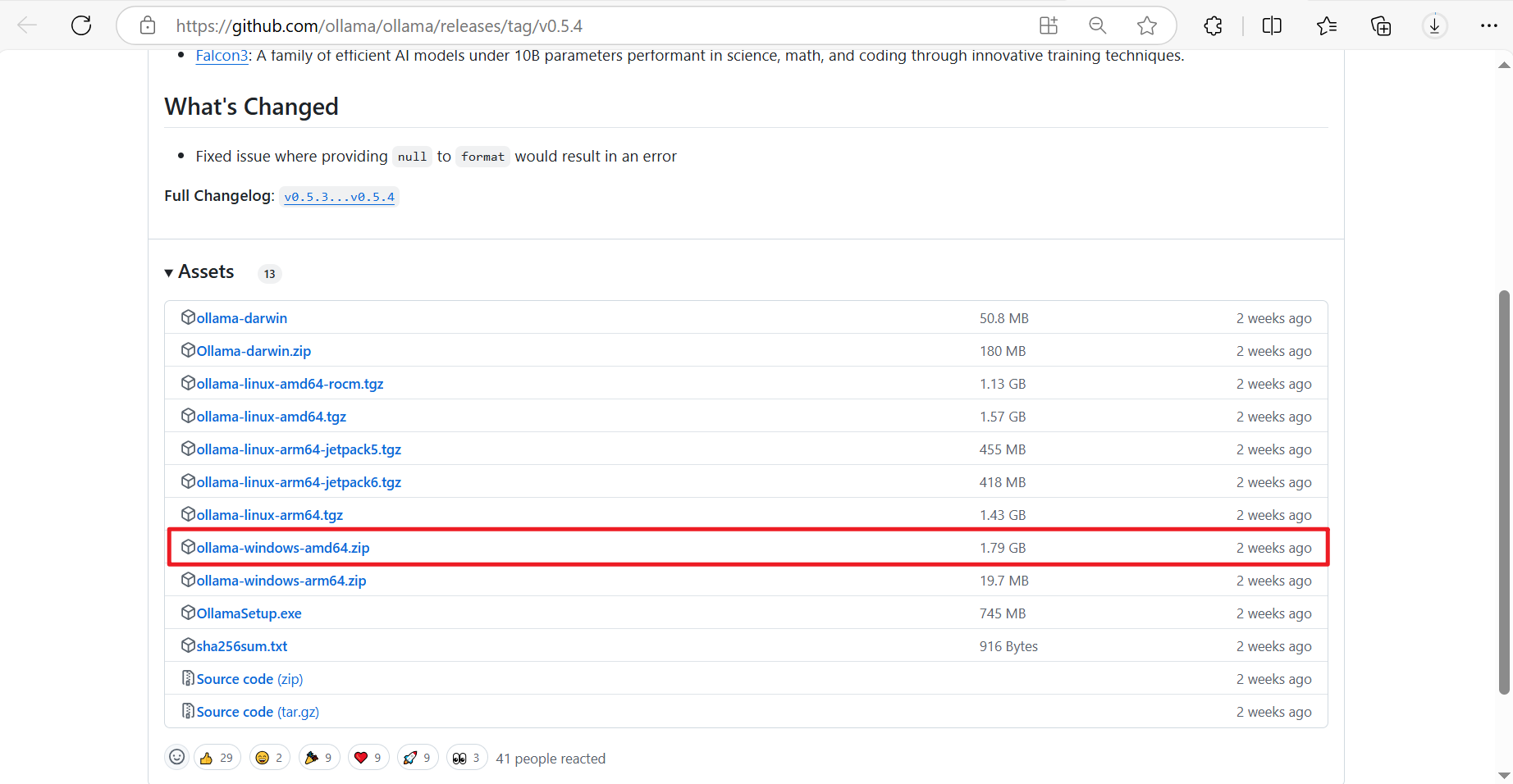Download ollama-linux-amd64-rocm.tgz
1513x784 pixels.
(290, 384)
